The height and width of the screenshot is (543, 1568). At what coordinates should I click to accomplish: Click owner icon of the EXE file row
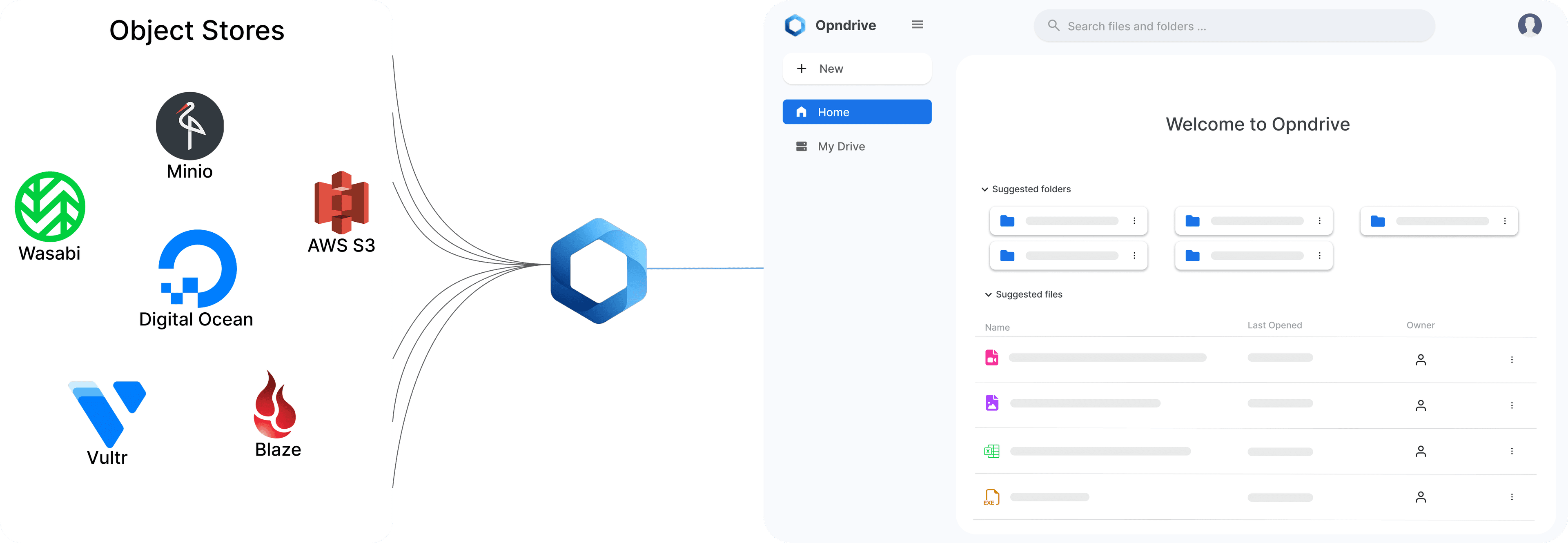[1421, 497]
